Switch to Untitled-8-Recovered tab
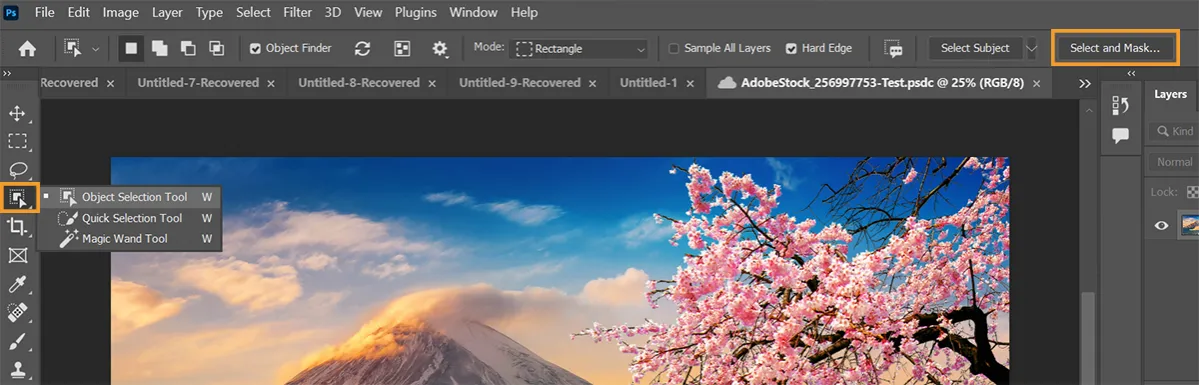This screenshot has height=385, width=1199. (x=359, y=83)
